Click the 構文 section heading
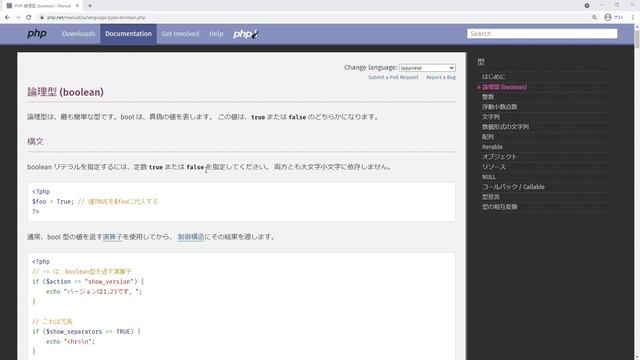Viewport: 640px width, 360px height. [x=35, y=141]
